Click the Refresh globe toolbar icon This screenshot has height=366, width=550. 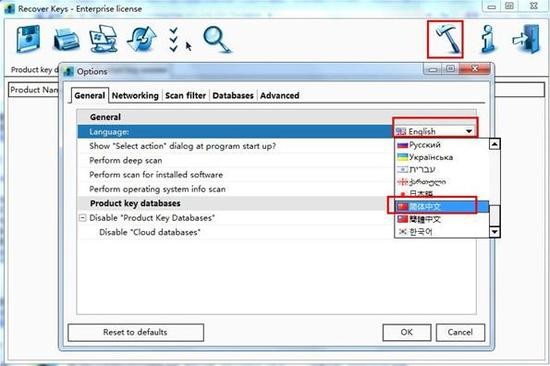click(142, 39)
